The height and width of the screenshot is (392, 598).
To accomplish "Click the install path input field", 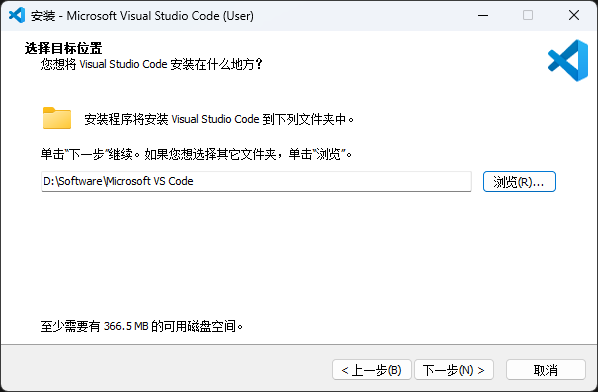I will [256, 181].
